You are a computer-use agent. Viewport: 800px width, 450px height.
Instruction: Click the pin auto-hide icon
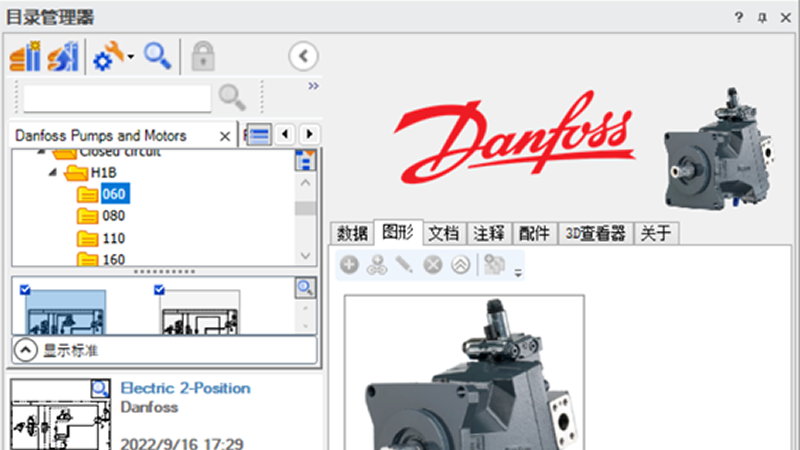coord(762,18)
